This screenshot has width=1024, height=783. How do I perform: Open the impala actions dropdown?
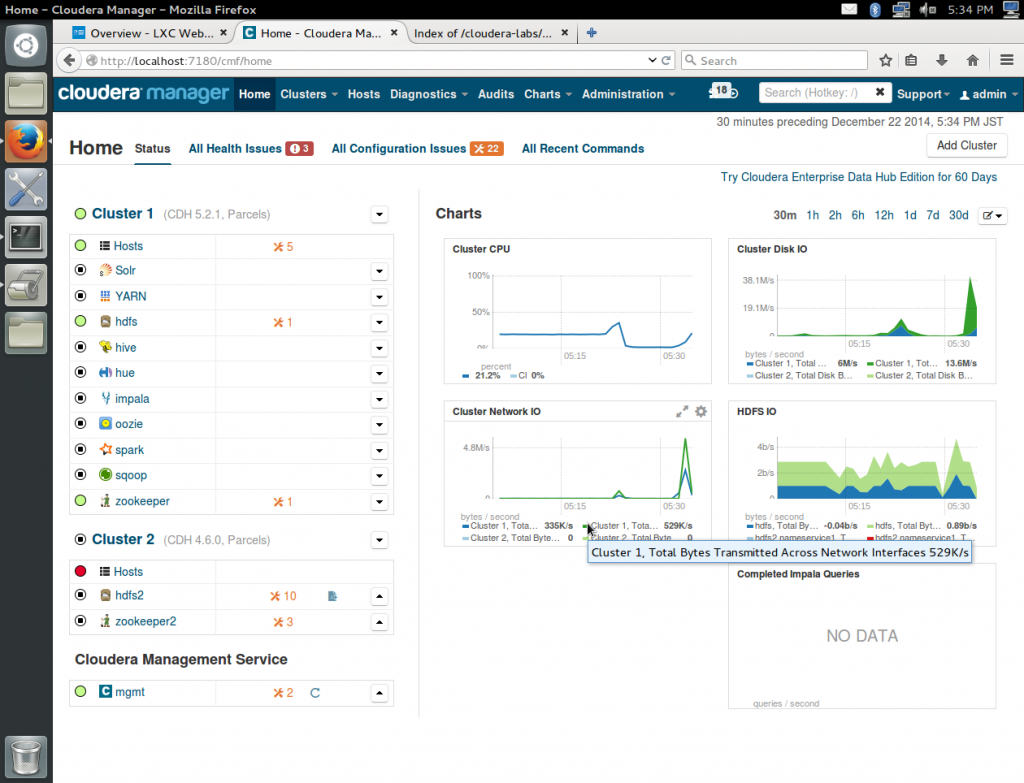tap(379, 399)
